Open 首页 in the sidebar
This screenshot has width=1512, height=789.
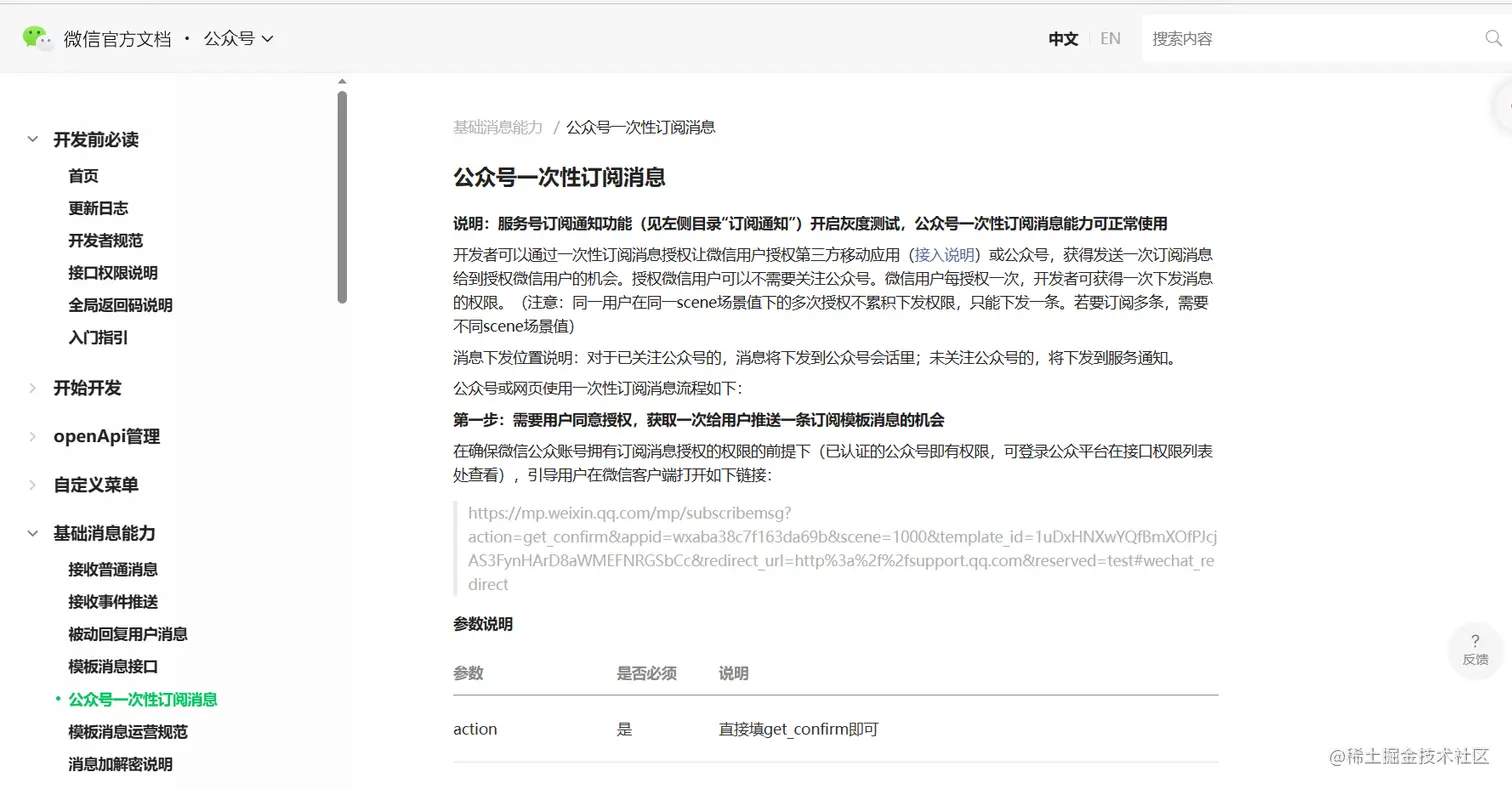[84, 176]
